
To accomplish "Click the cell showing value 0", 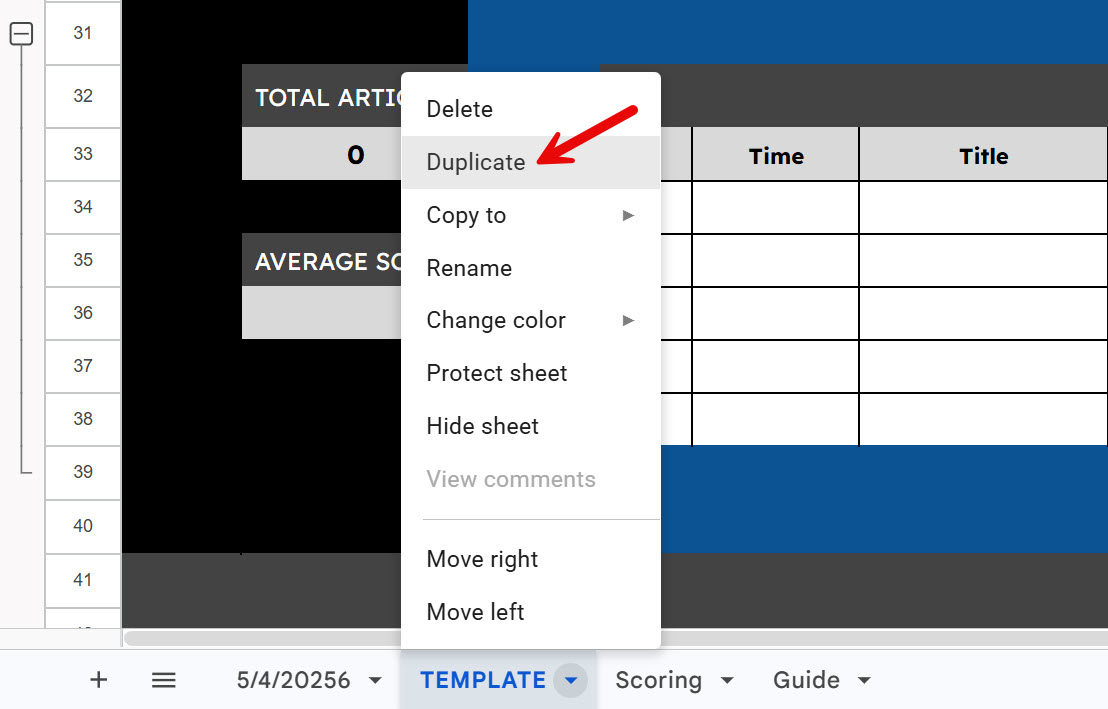I will click(322, 154).
